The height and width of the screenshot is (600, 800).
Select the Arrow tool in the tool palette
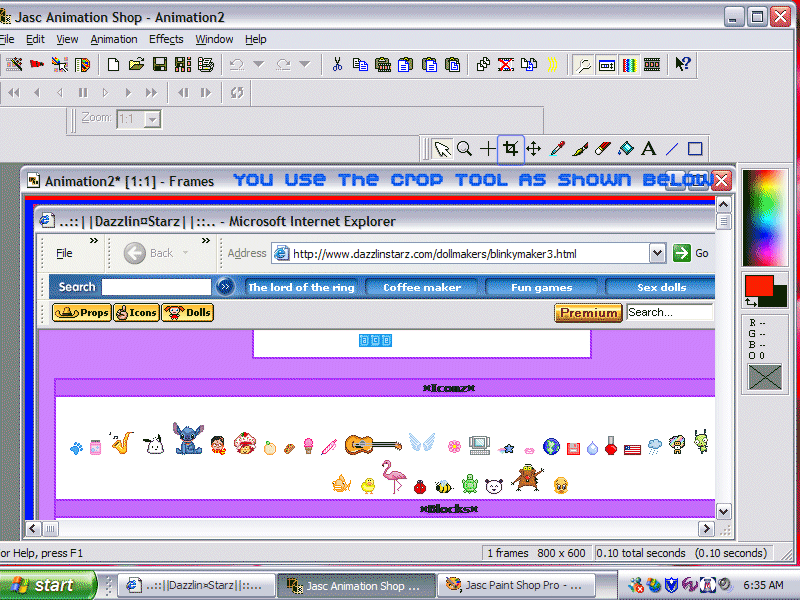click(x=442, y=149)
